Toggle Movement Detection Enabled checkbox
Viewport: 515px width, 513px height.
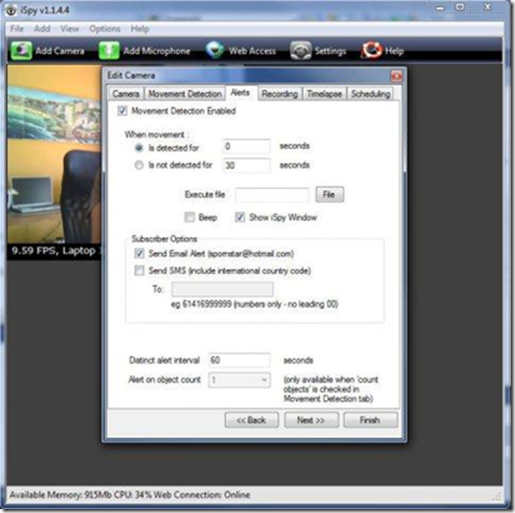[x=122, y=111]
